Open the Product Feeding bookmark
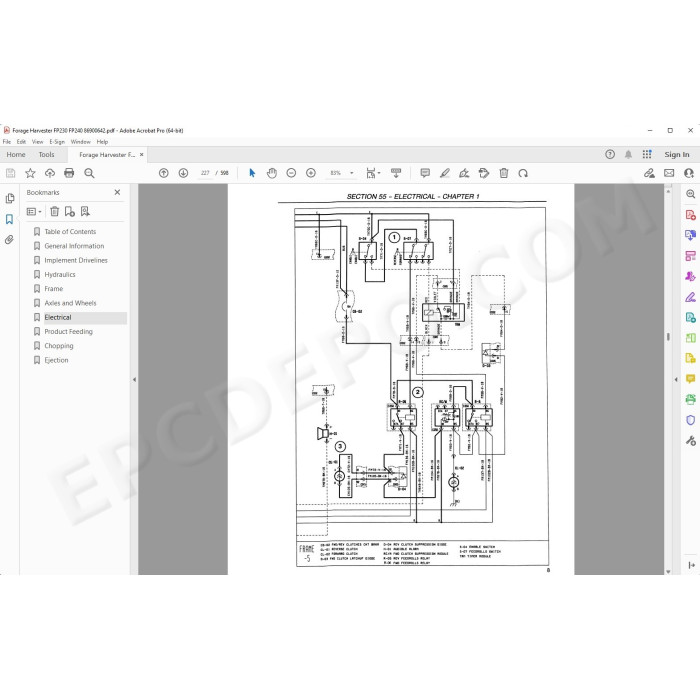Viewport: 700px width, 700px height. click(x=68, y=332)
